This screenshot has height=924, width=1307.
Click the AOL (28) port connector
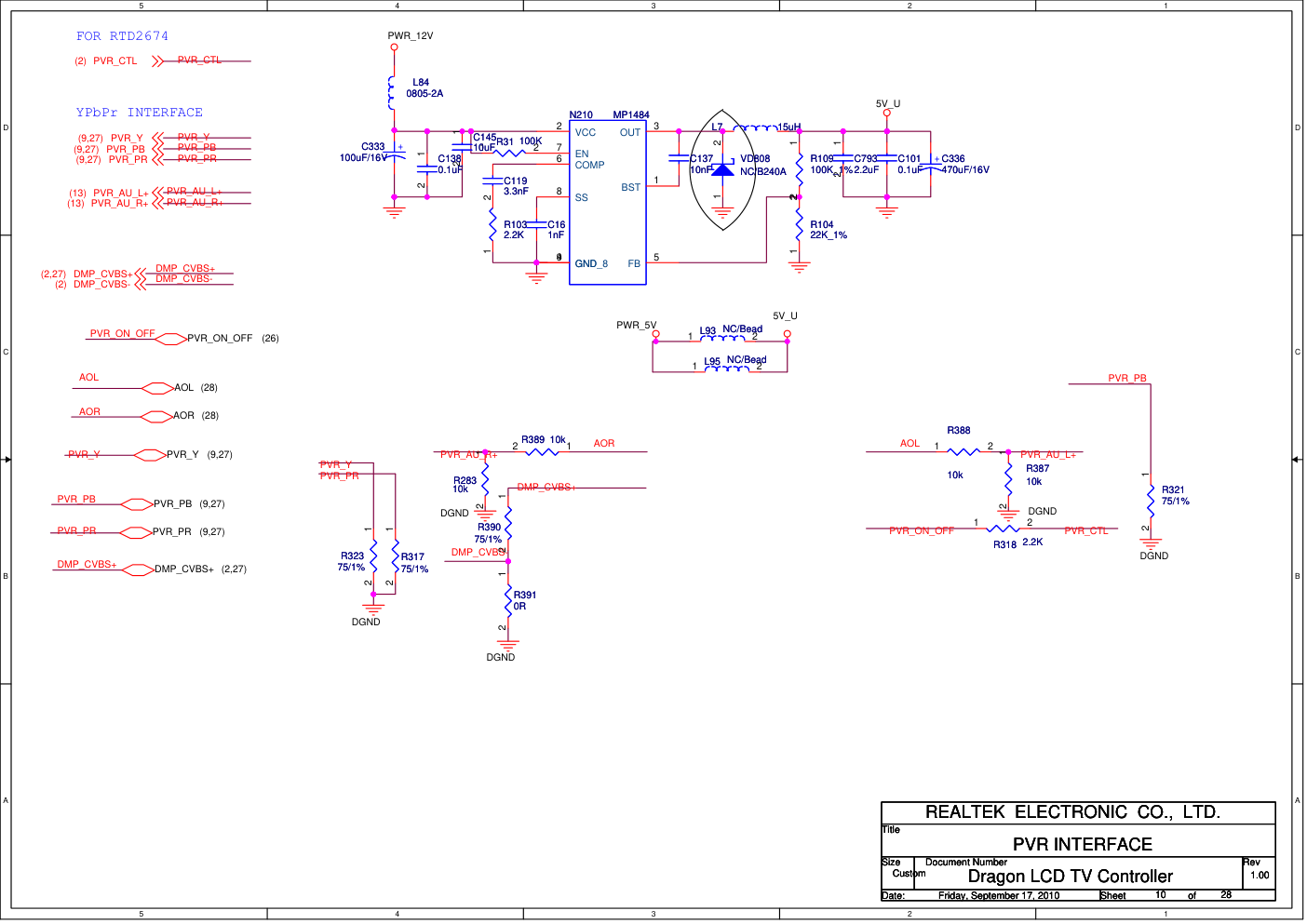(x=156, y=388)
